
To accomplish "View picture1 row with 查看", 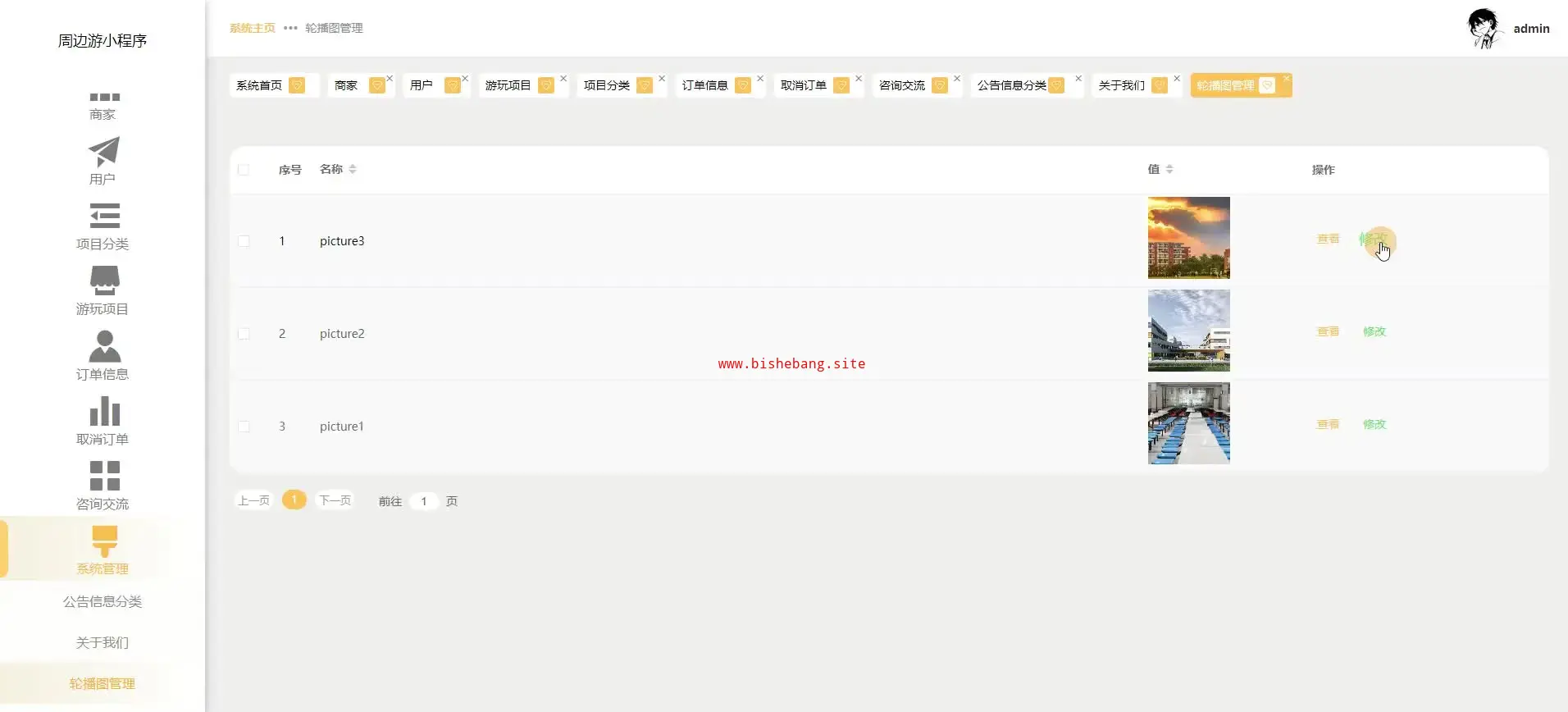I will (x=1328, y=424).
